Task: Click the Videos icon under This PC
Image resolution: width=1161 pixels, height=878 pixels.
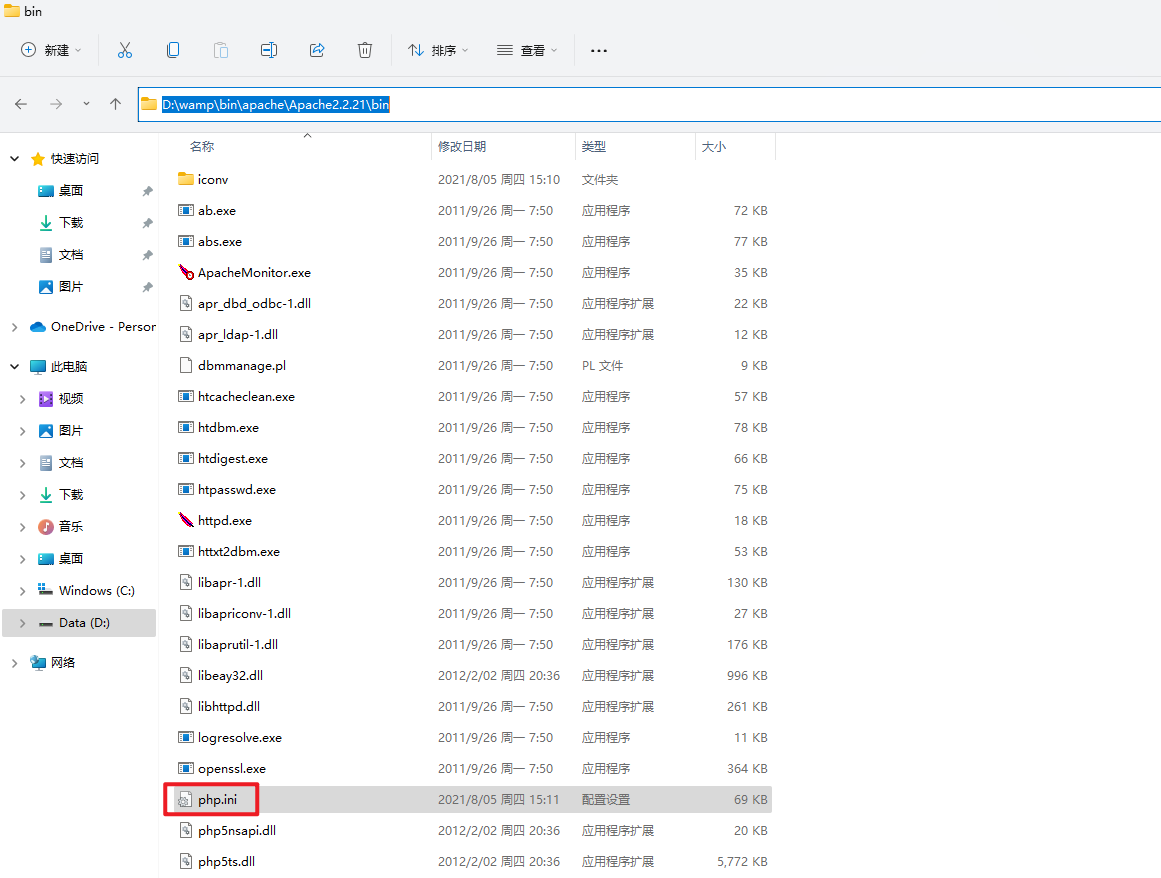Action: 46,398
